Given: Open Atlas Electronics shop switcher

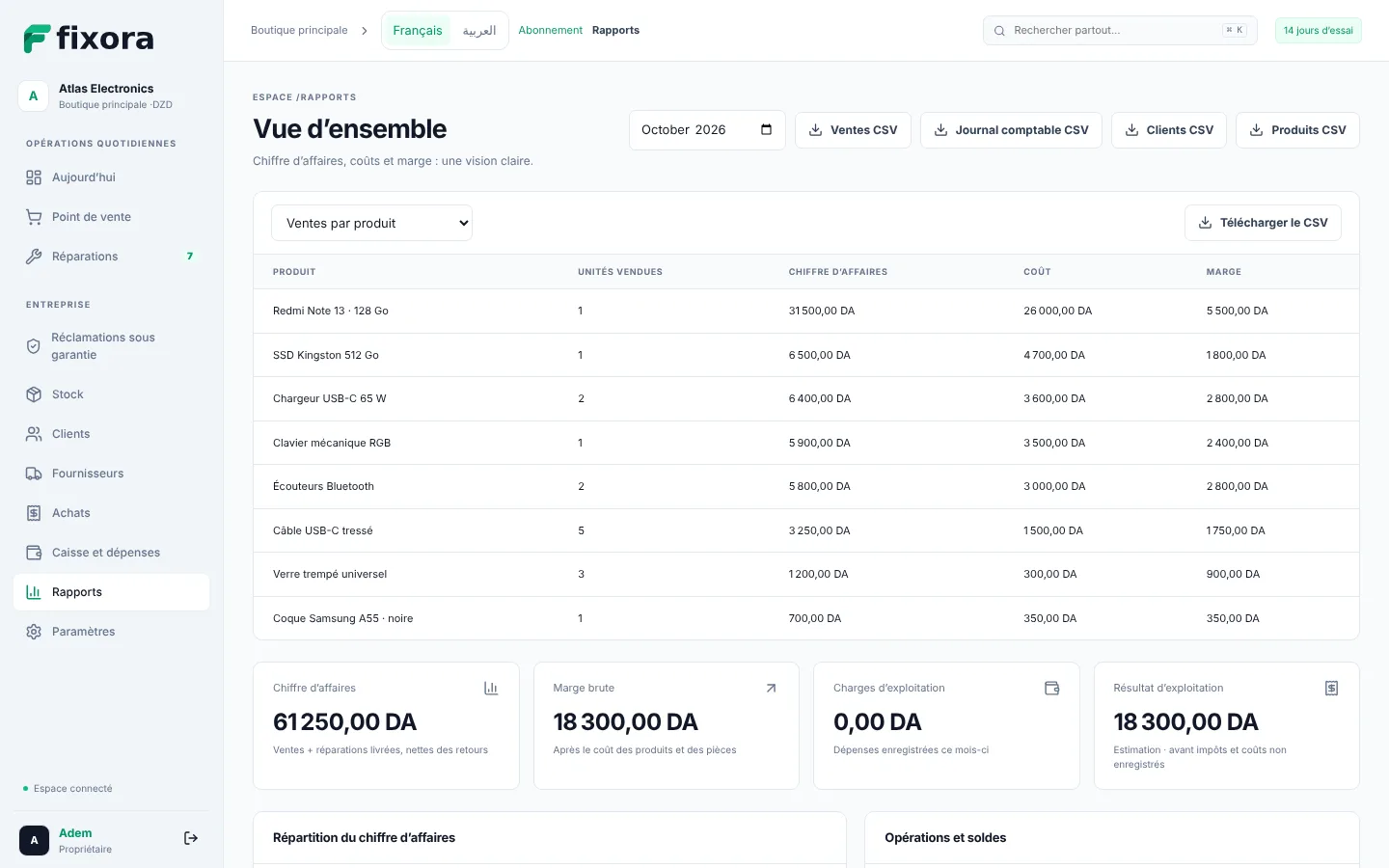Looking at the screenshot, I should tap(112, 96).
